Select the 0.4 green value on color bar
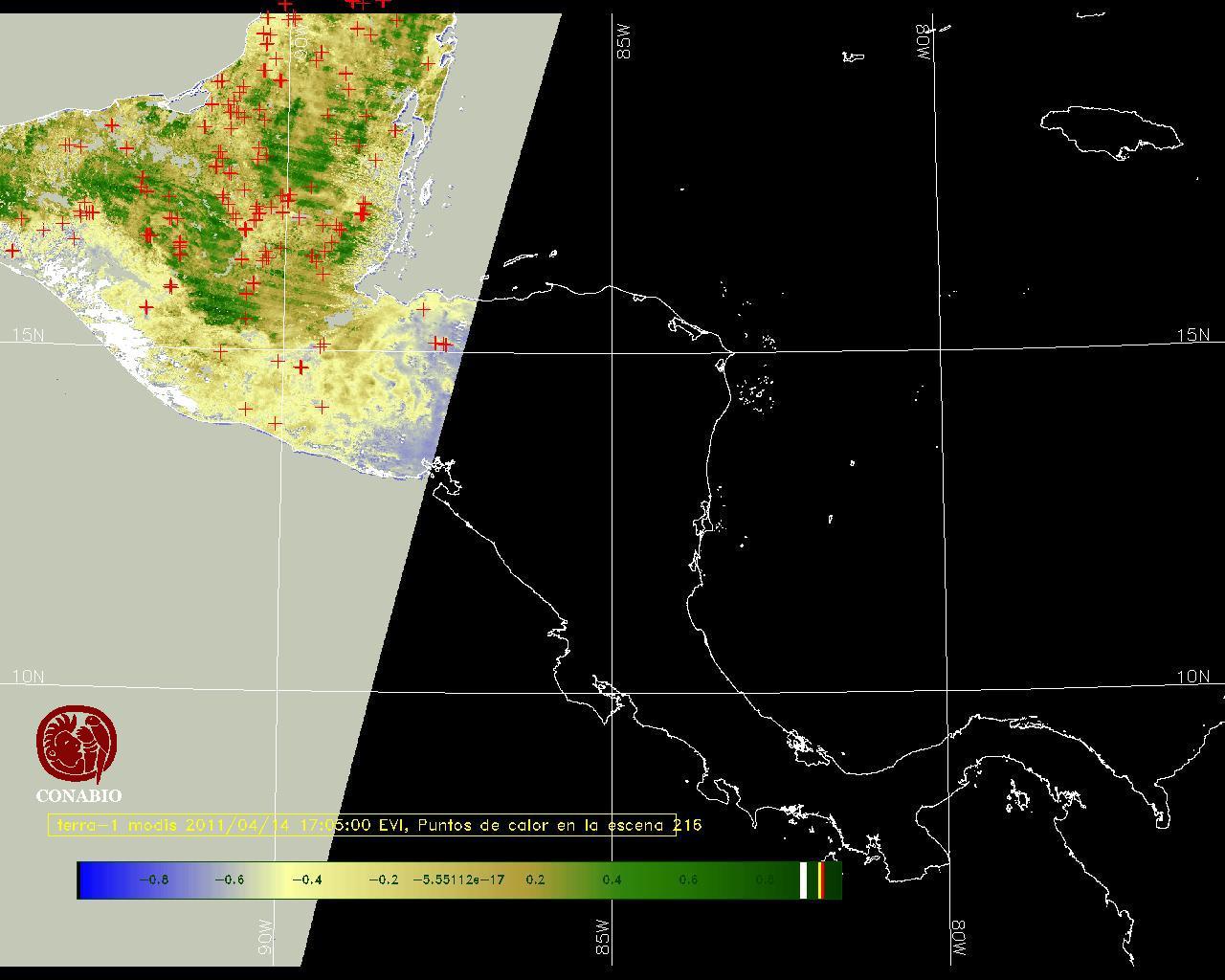1225x980 pixels. pyautogui.click(x=612, y=880)
